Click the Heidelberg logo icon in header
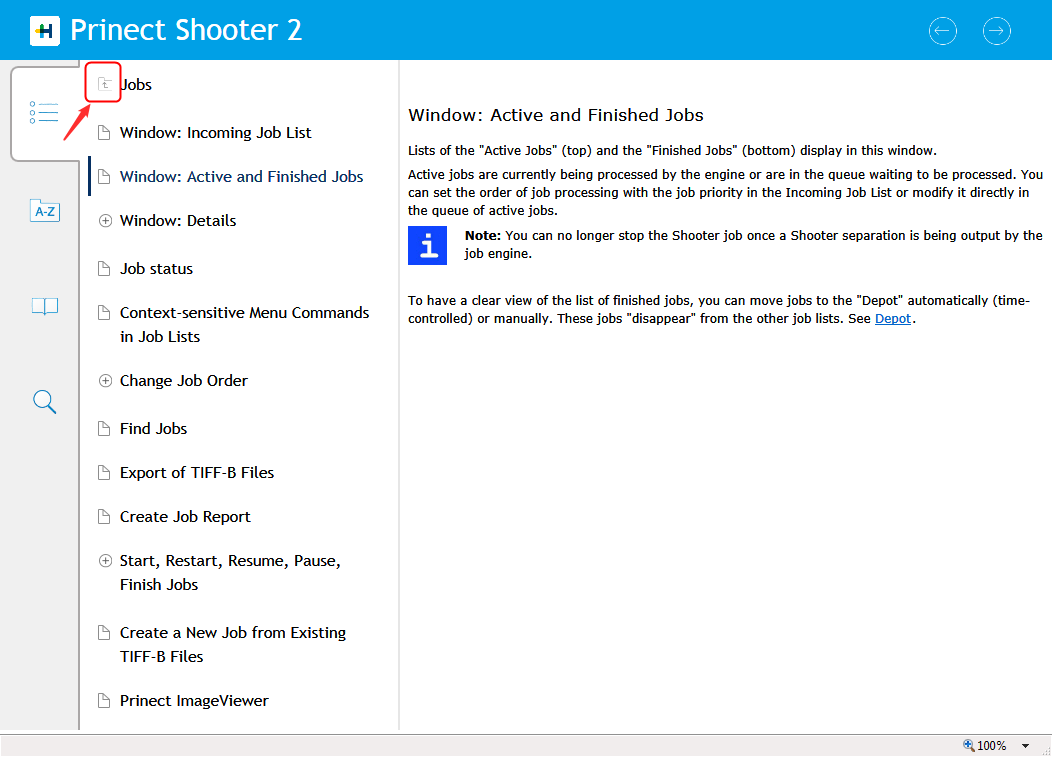Viewport: 1052px width, 757px height. (x=45, y=31)
